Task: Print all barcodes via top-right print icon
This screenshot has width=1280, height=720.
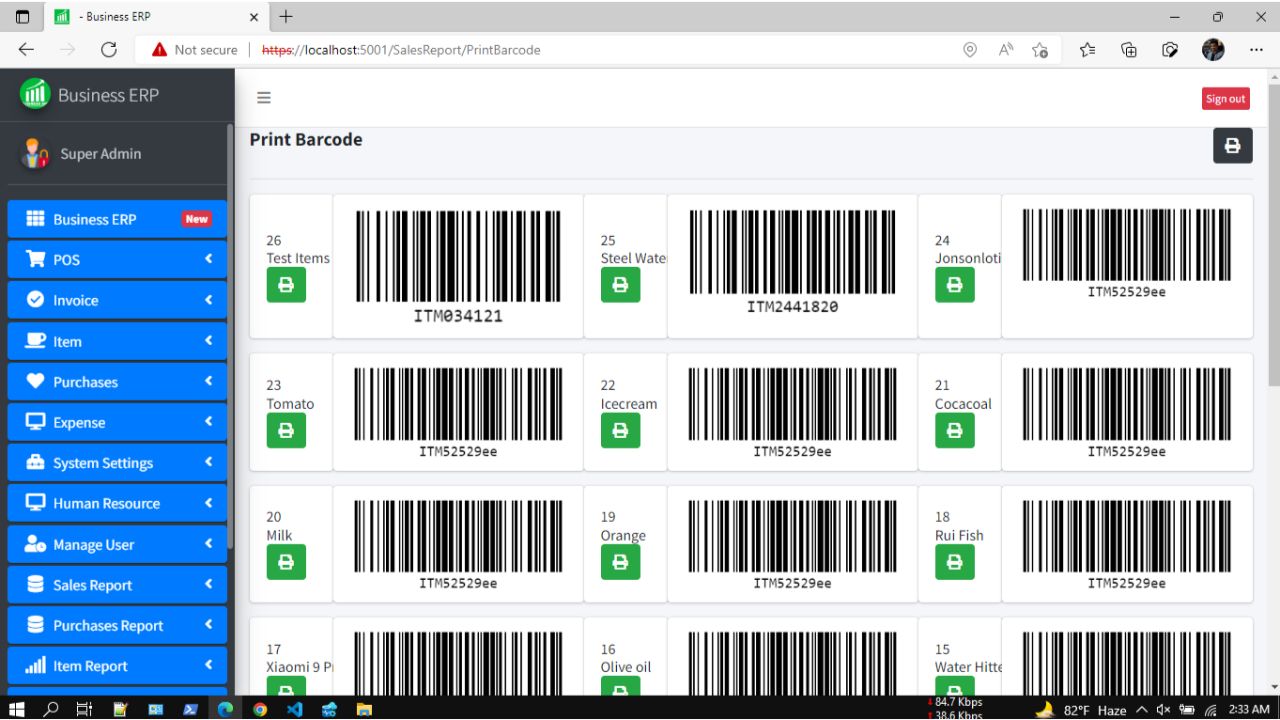Action: coord(1232,145)
